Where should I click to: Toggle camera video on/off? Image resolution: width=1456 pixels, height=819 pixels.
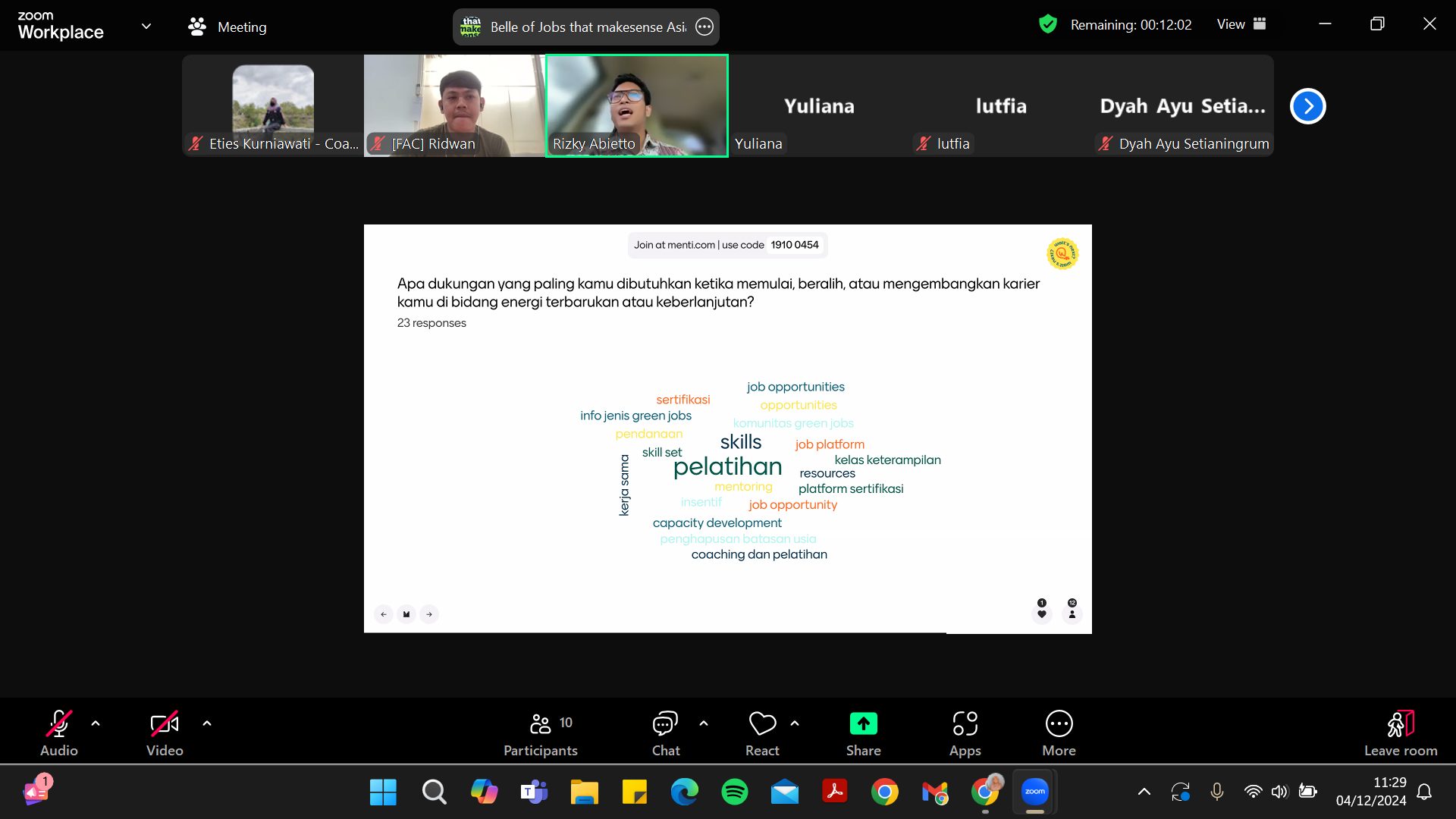pyautogui.click(x=164, y=732)
